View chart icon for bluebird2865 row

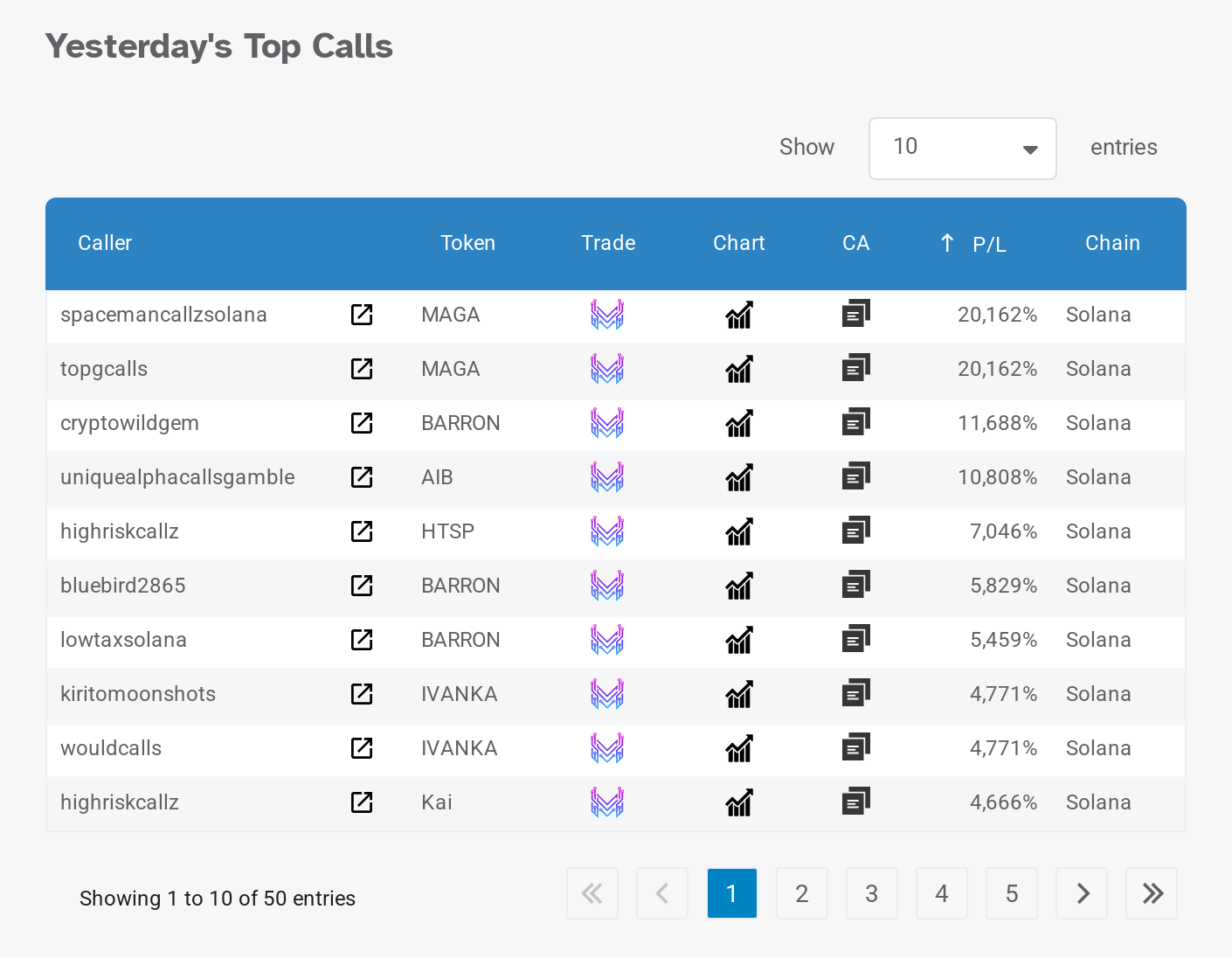click(739, 586)
